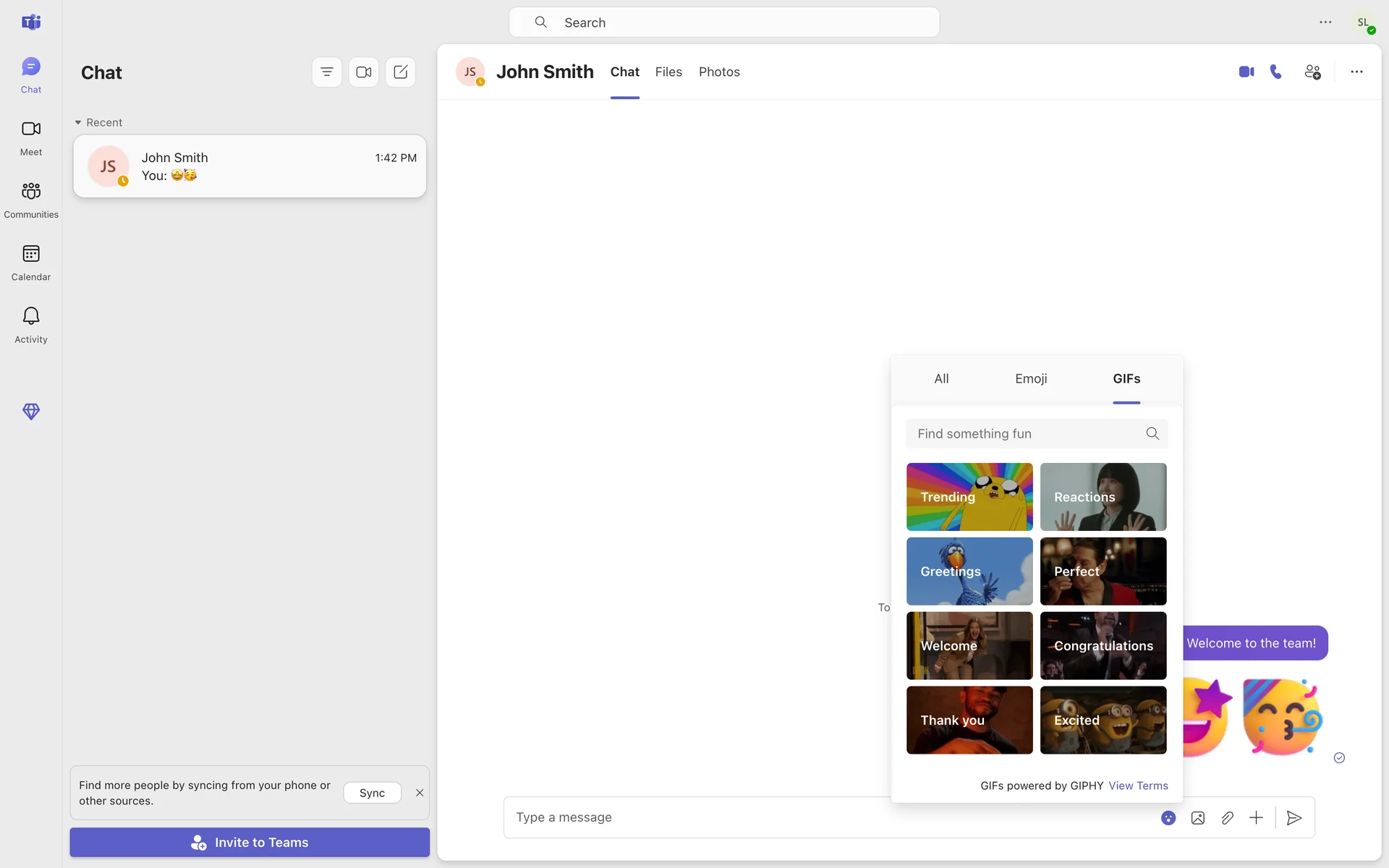This screenshot has width=1389, height=868.
Task: Open more chat options ellipsis menu
Action: click(x=1356, y=72)
